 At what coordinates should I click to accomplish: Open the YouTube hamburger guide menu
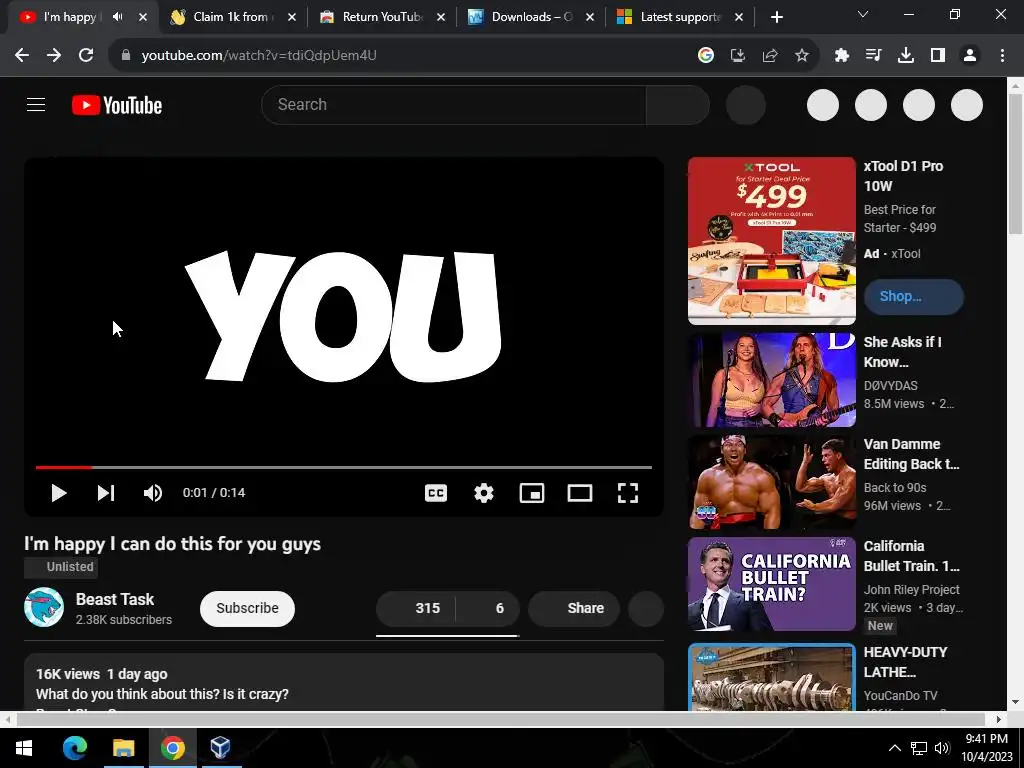tap(36, 104)
